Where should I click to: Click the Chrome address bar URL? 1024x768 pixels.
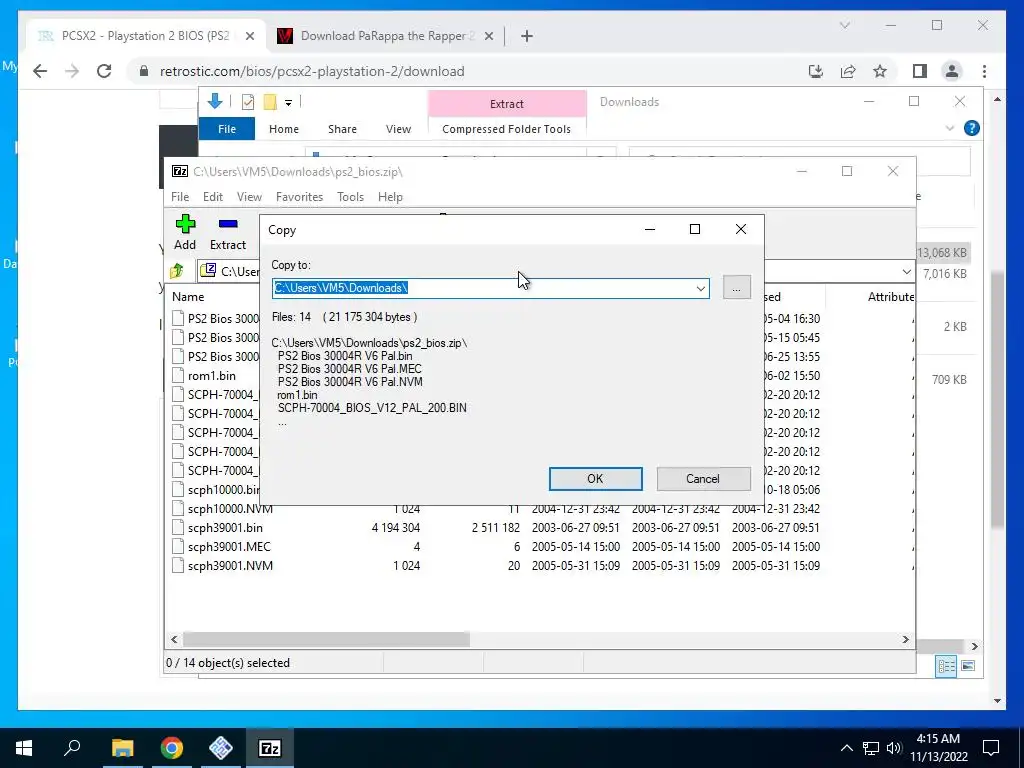[x=312, y=71]
